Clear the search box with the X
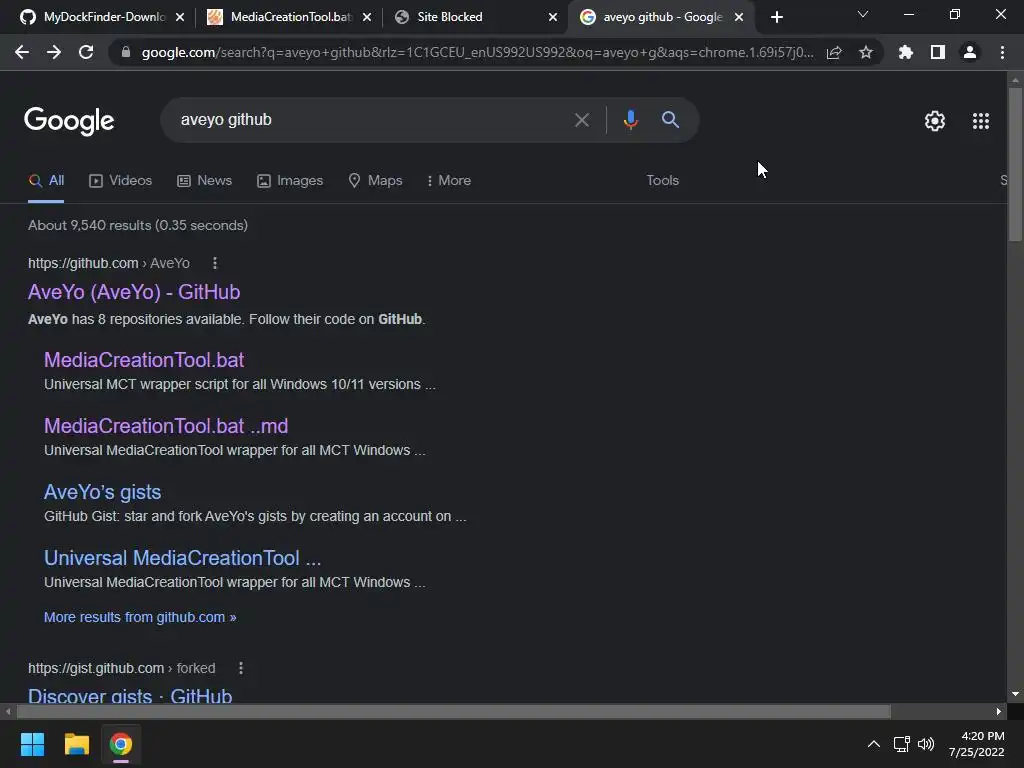Screen dimensions: 1024x768 tap(582, 120)
